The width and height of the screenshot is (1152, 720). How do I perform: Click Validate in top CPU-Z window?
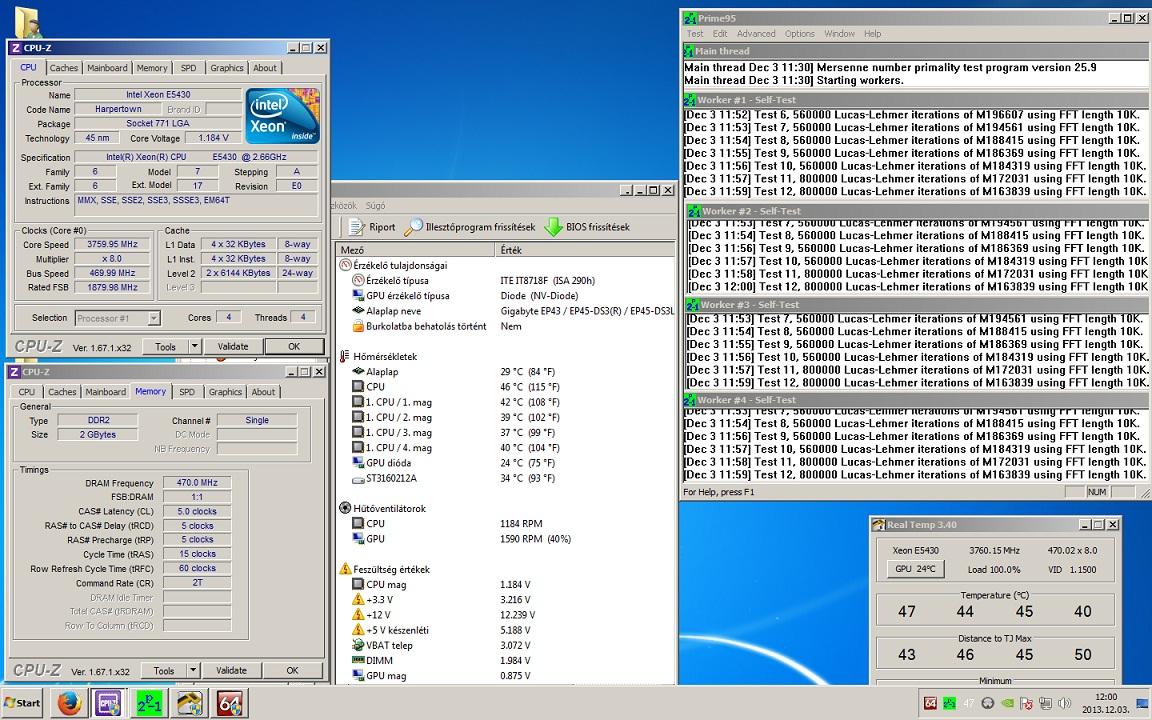[x=233, y=346]
